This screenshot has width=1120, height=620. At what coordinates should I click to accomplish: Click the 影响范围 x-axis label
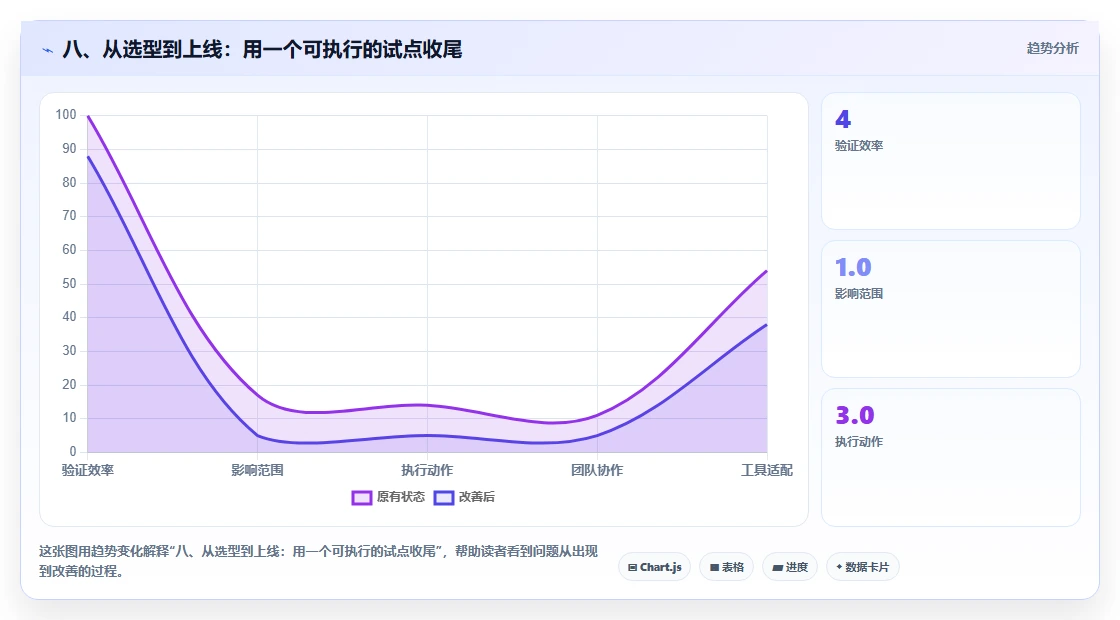(x=257, y=470)
